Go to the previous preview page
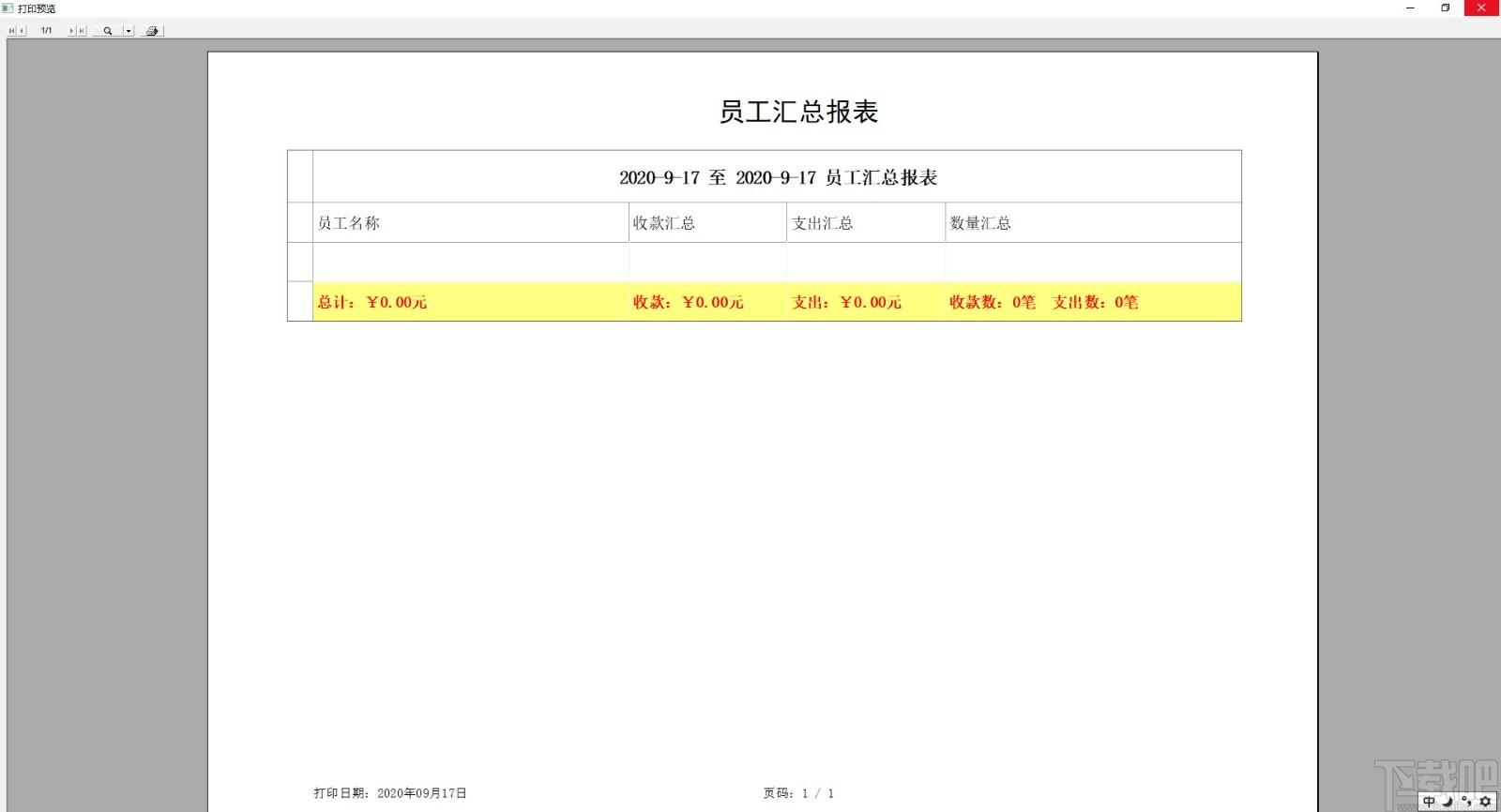This screenshot has height=812, width=1501. (x=22, y=31)
